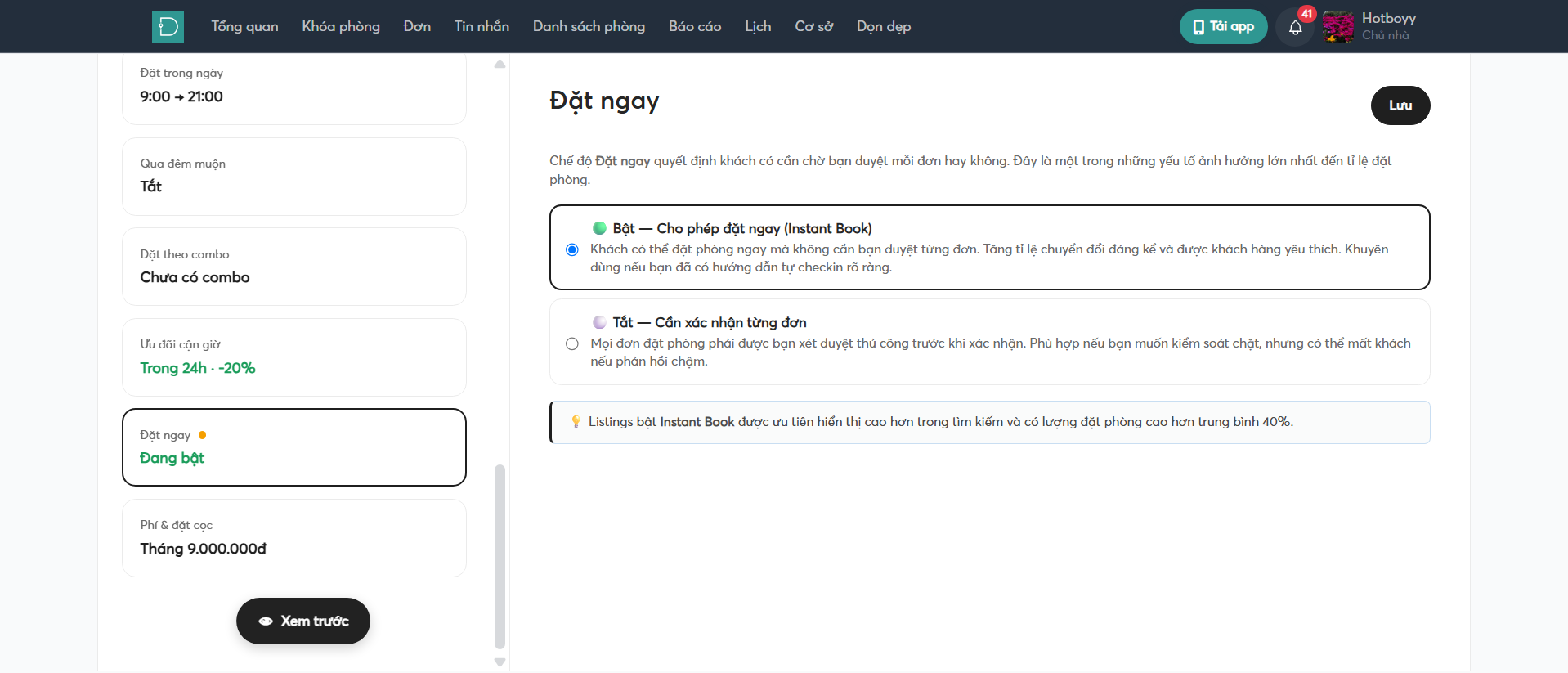The height and width of the screenshot is (673, 1568).
Task: Click the sidebar scroll down arrow
Action: (x=500, y=662)
